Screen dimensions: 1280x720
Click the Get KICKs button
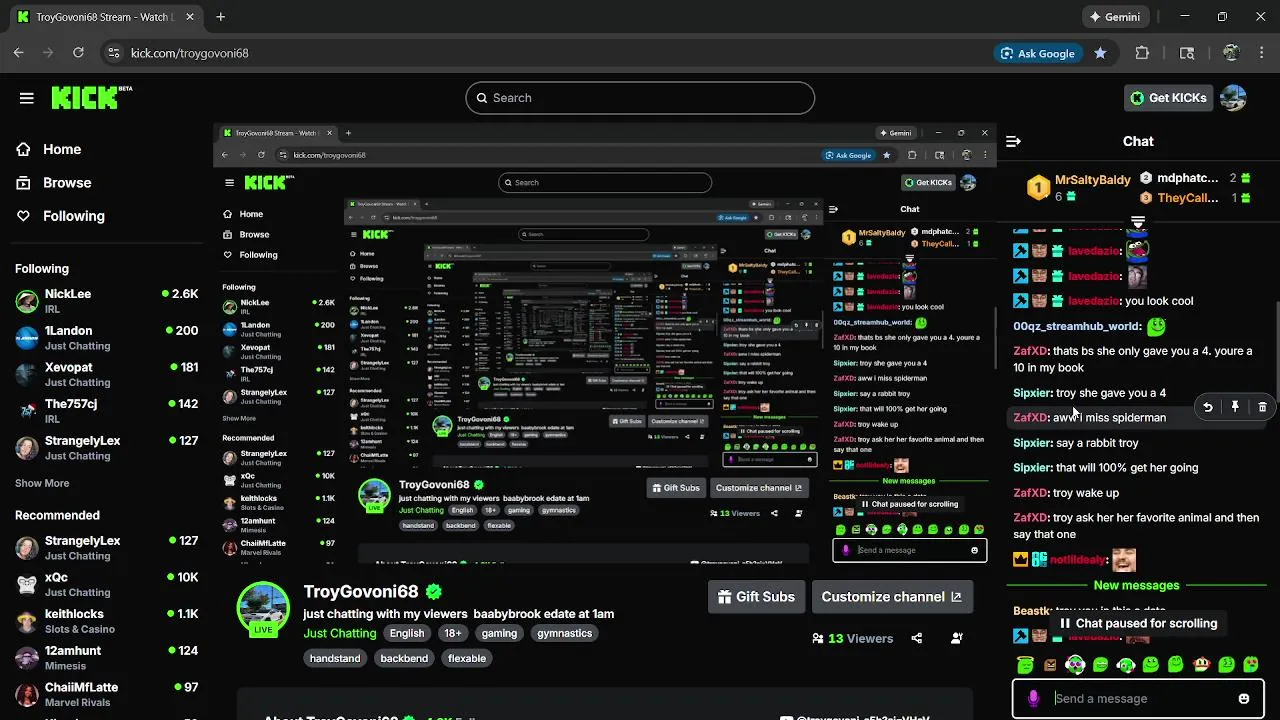pyautogui.click(x=1168, y=98)
